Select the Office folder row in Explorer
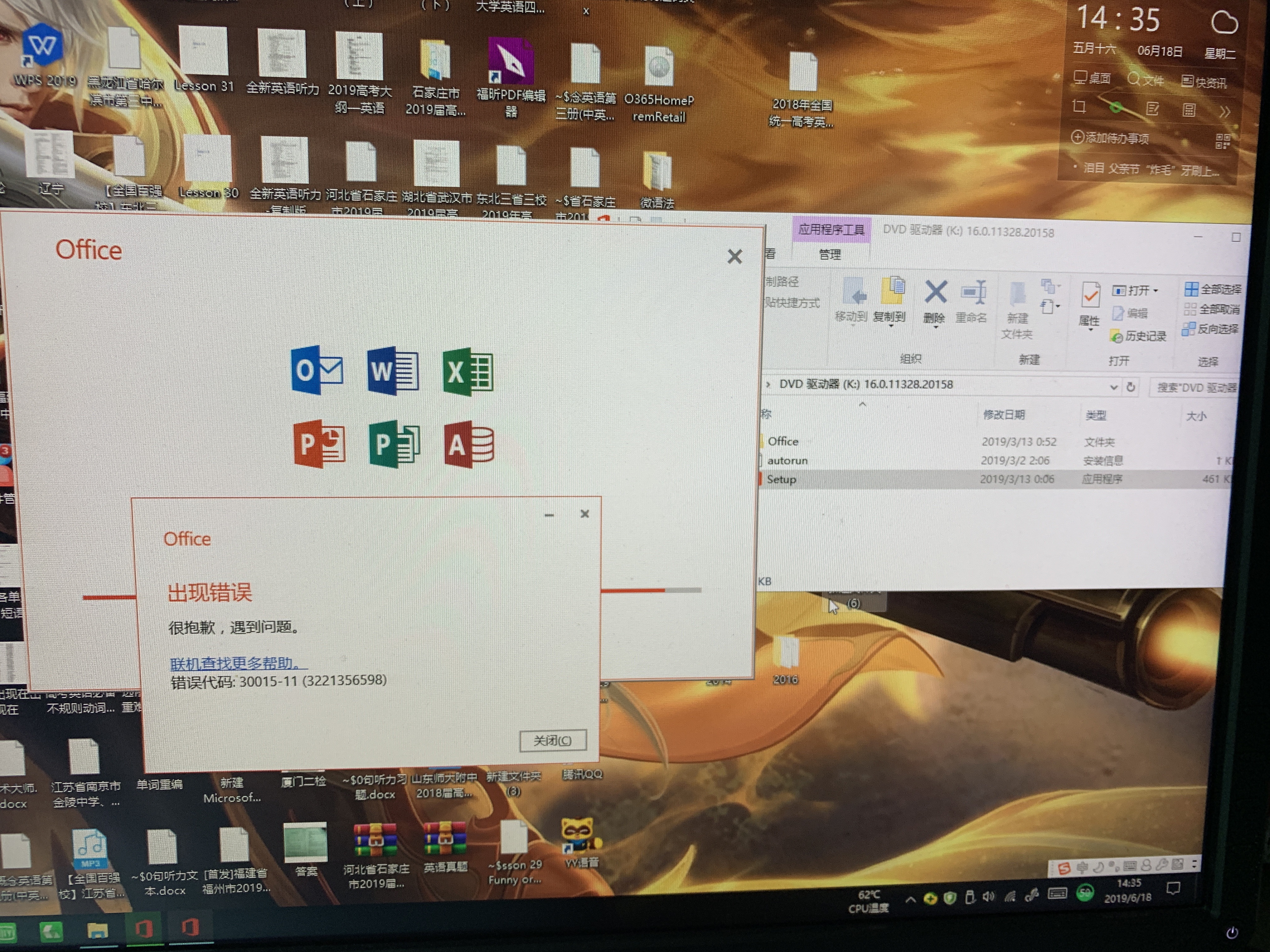 (996, 441)
